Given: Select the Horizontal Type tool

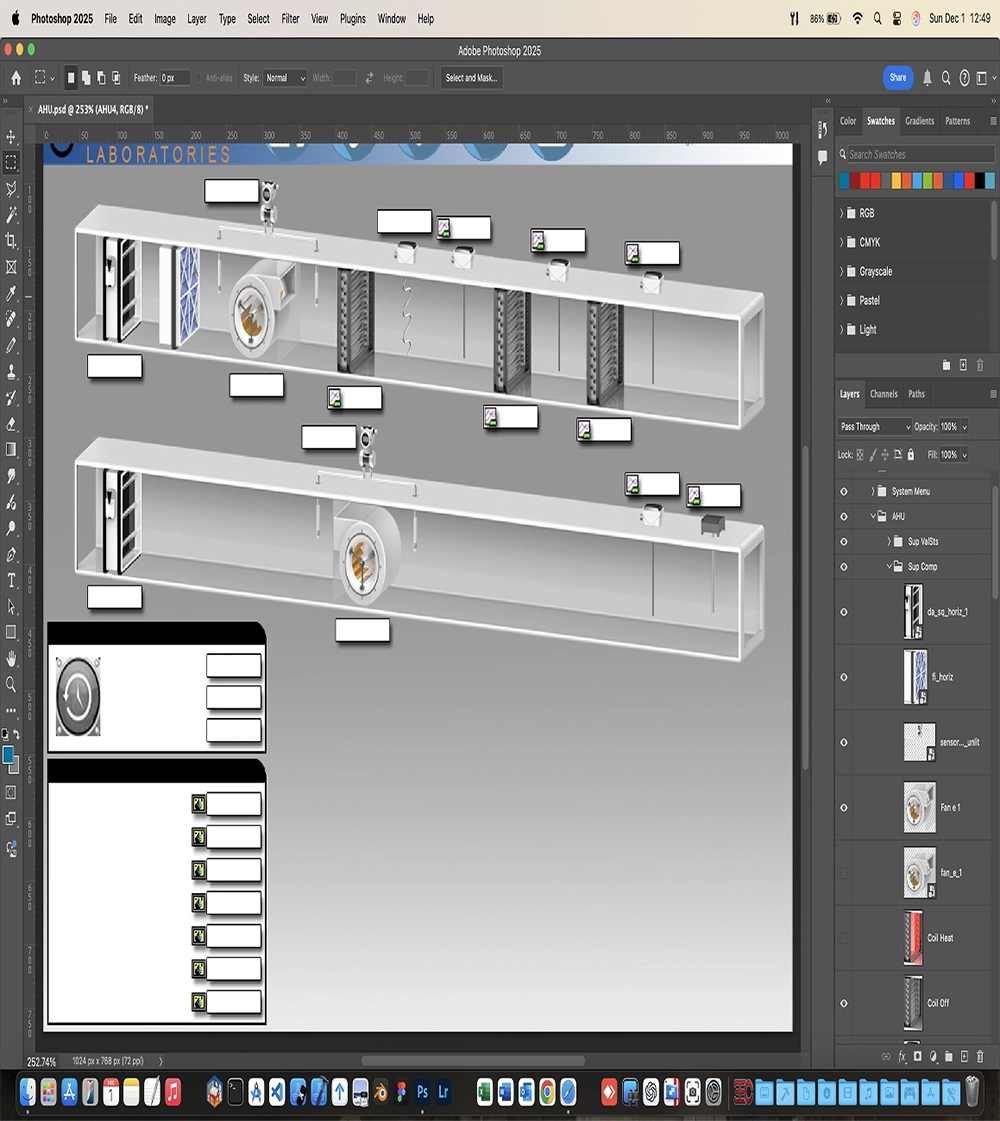Looking at the screenshot, I should pyautogui.click(x=11, y=581).
